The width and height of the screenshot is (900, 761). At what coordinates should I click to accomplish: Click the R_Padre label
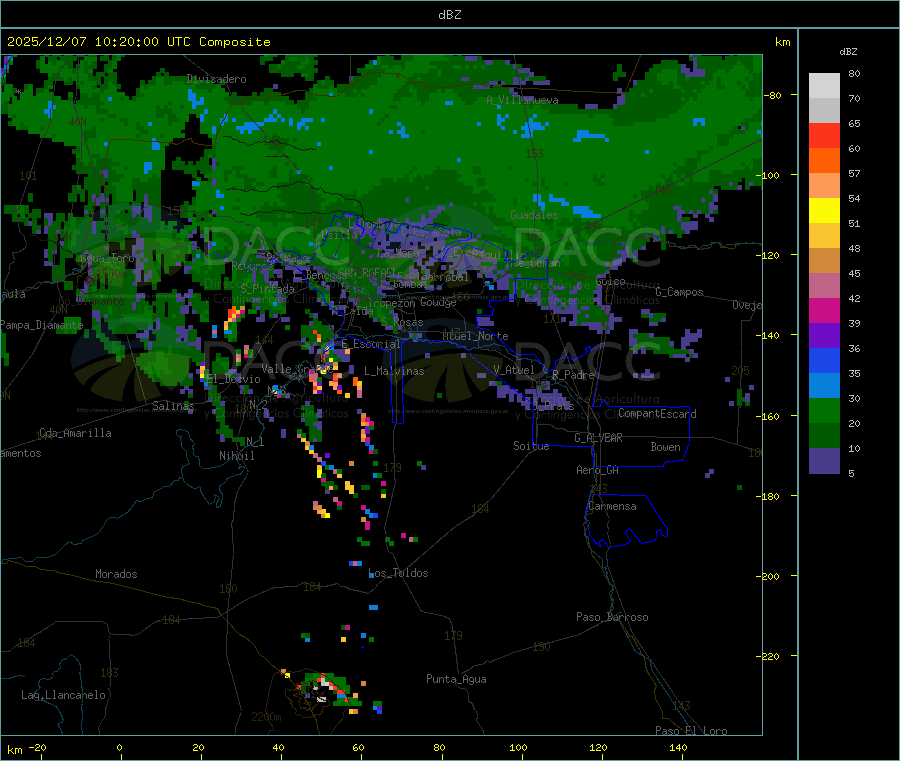click(x=573, y=375)
